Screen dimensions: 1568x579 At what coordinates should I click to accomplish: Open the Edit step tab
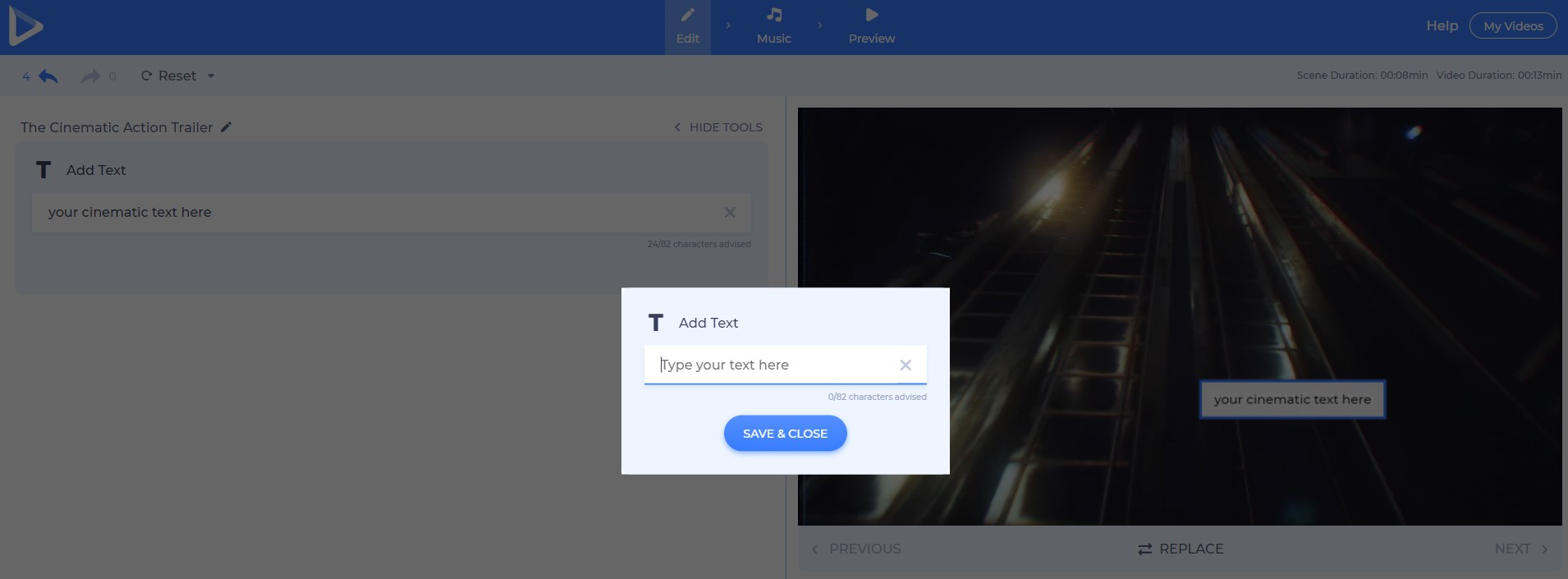point(688,27)
